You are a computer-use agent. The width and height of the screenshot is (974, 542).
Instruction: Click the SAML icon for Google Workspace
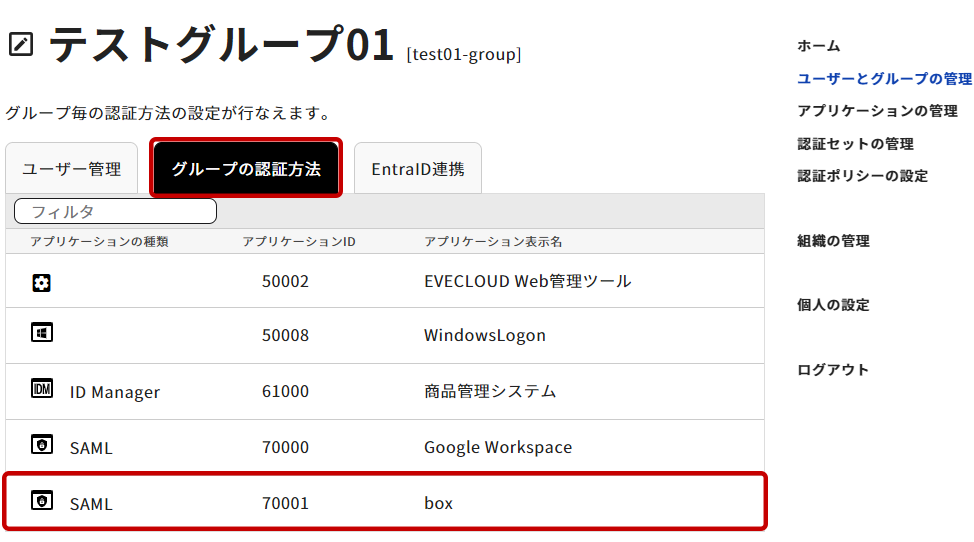coord(41,446)
